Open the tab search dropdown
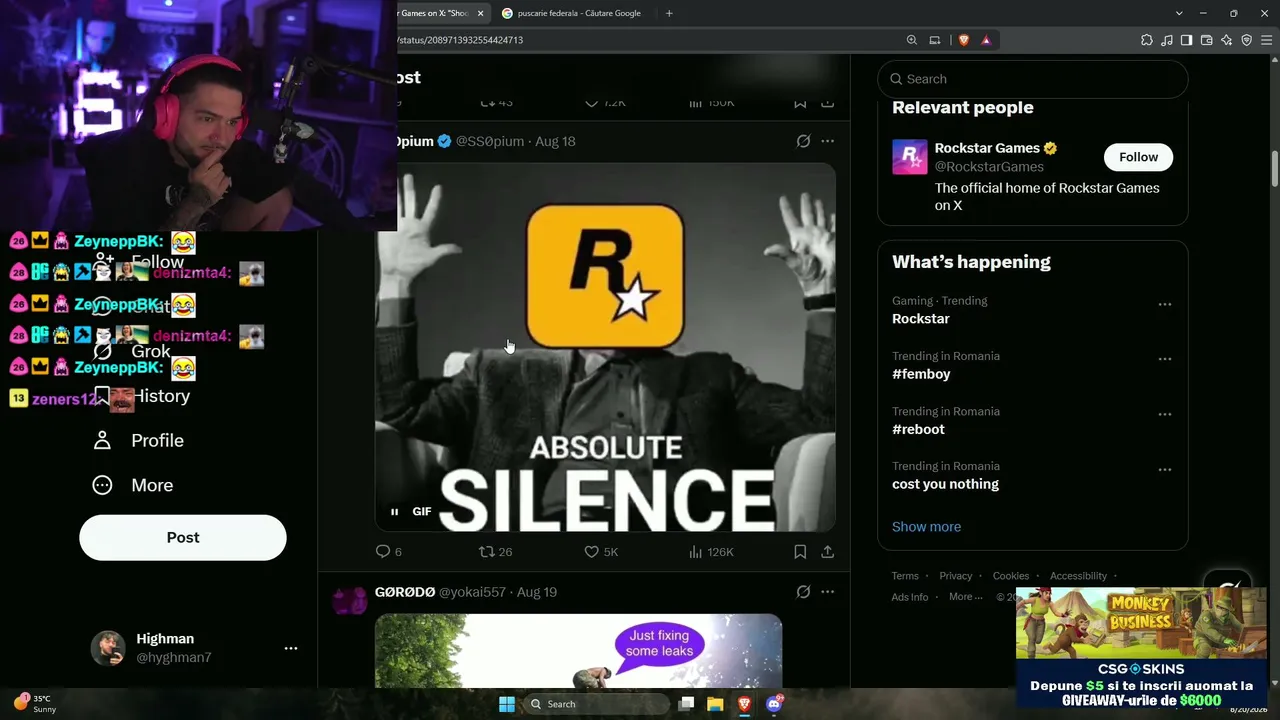The width and height of the screenshot is (1280, 720). [1179, 13]
